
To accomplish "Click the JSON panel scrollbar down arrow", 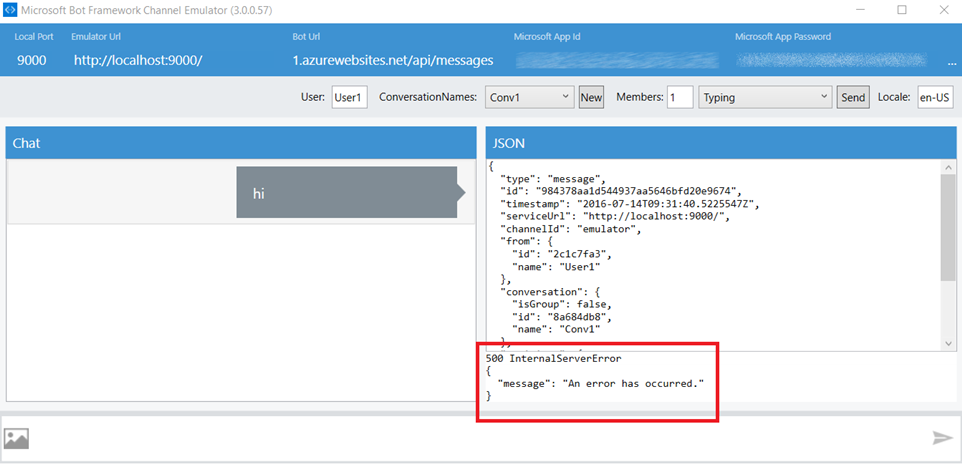I will pos(948,342).
